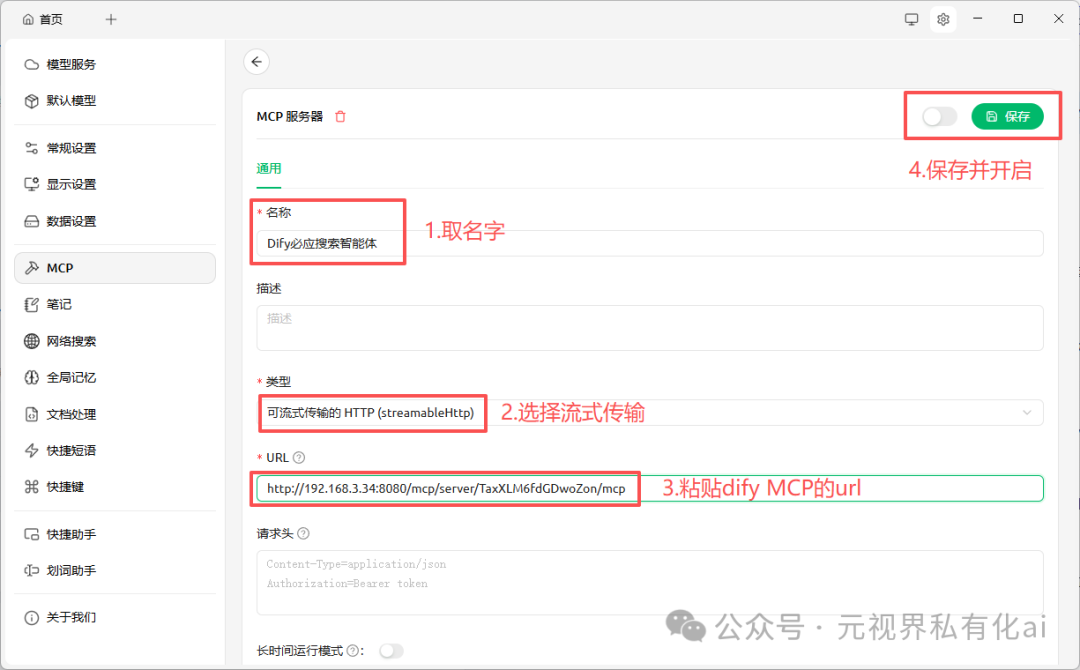The height and width of the screenshot is (670, 1080).
Task: Open 快捷短语 menu item
Action: pyautogui.click(x=115, y=450)
